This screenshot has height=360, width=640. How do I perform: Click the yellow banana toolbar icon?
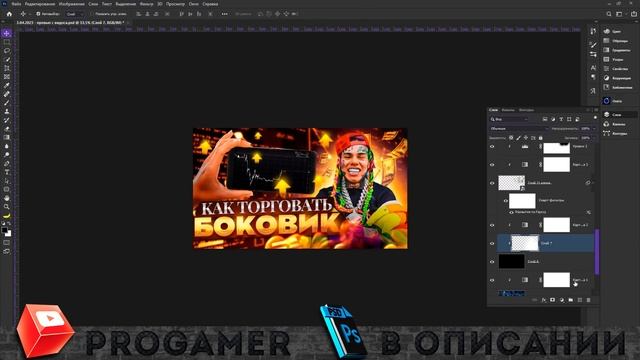(x=7, y=216)
